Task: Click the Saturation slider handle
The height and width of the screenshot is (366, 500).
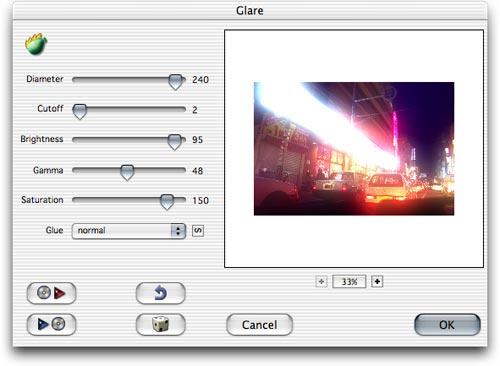Action: 167,202
